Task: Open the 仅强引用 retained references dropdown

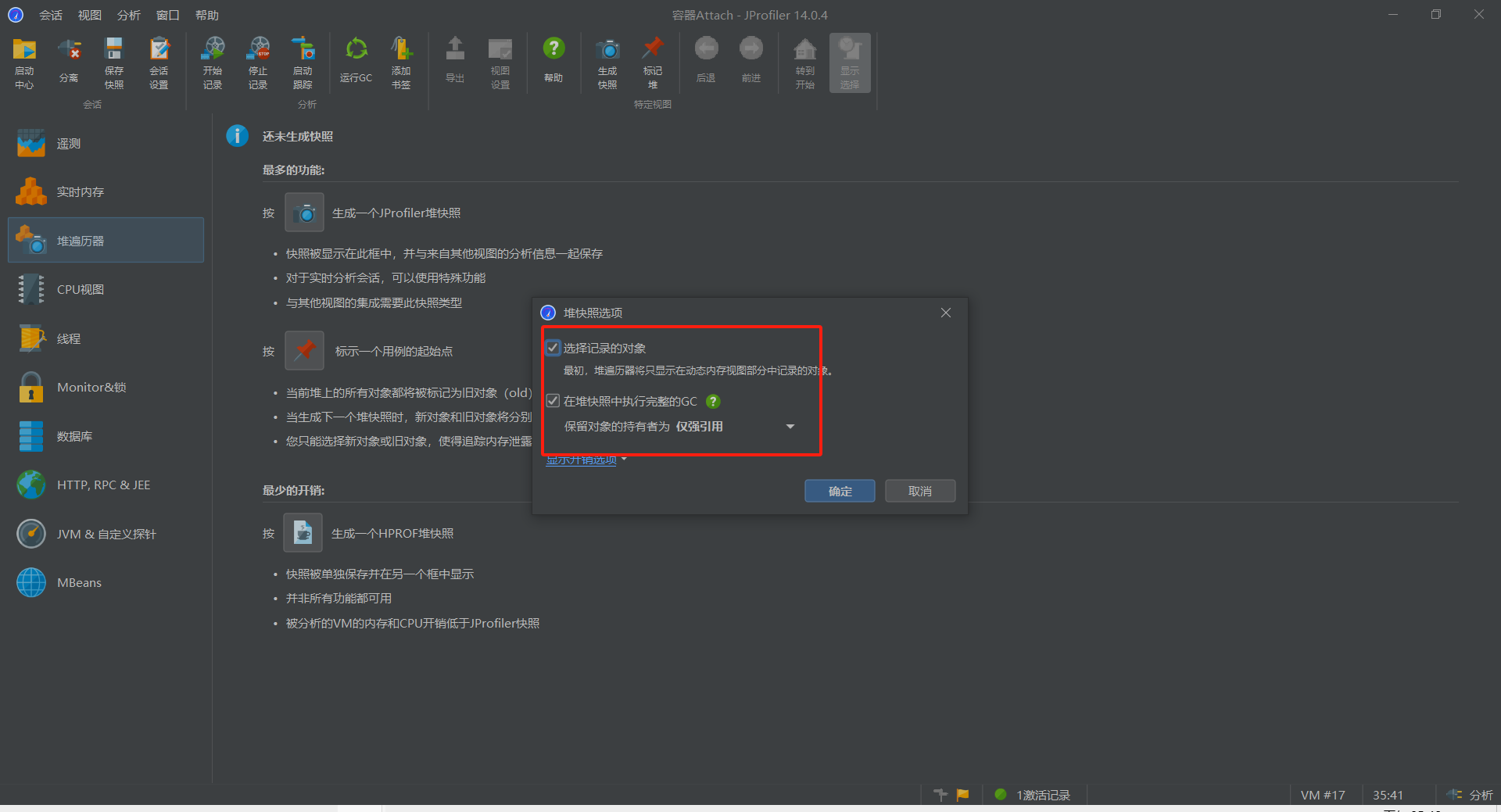Action: pyautogui.click(x=735, y=427)
